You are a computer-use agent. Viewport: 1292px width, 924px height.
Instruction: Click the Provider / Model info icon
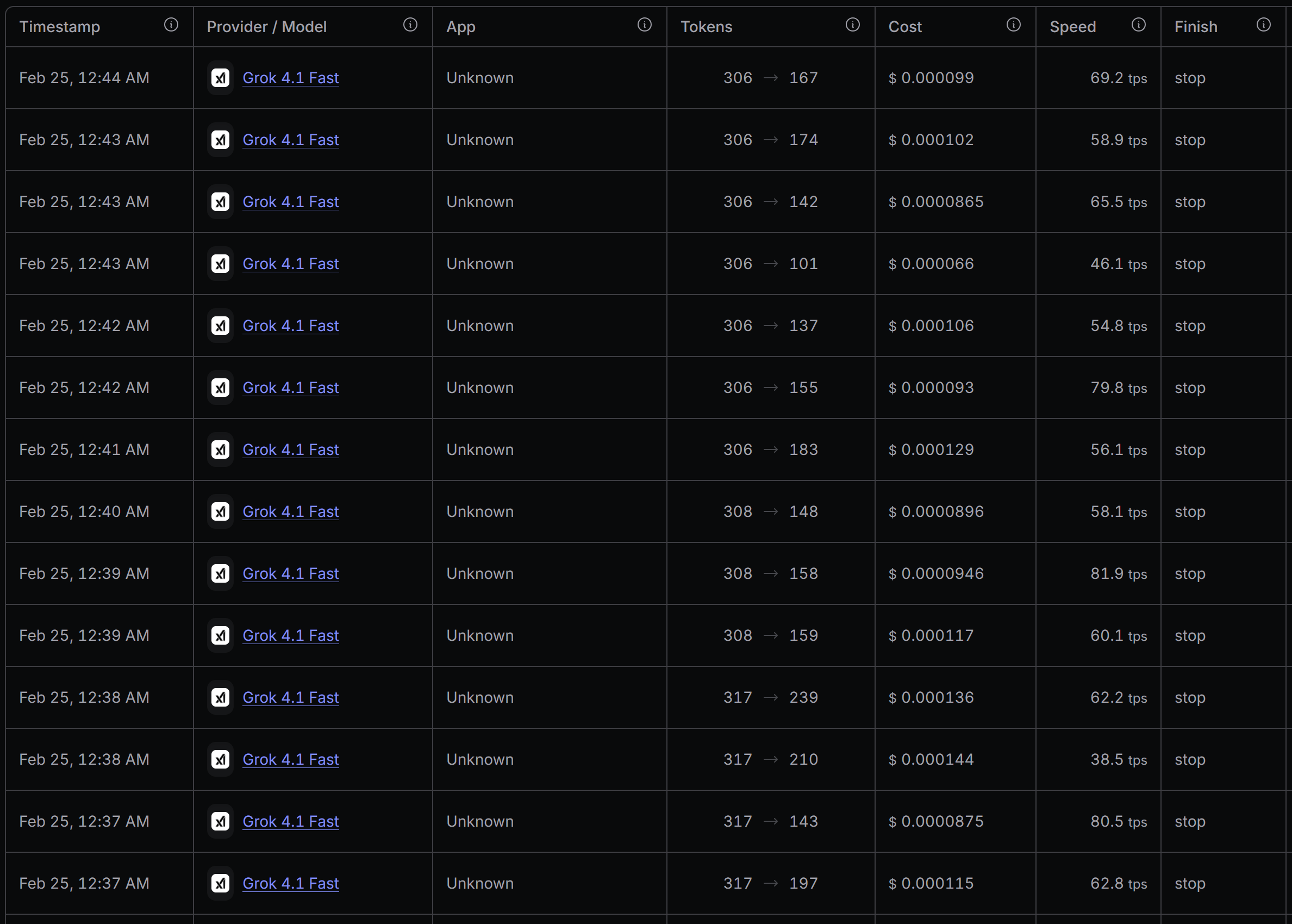tap(410, 24)
